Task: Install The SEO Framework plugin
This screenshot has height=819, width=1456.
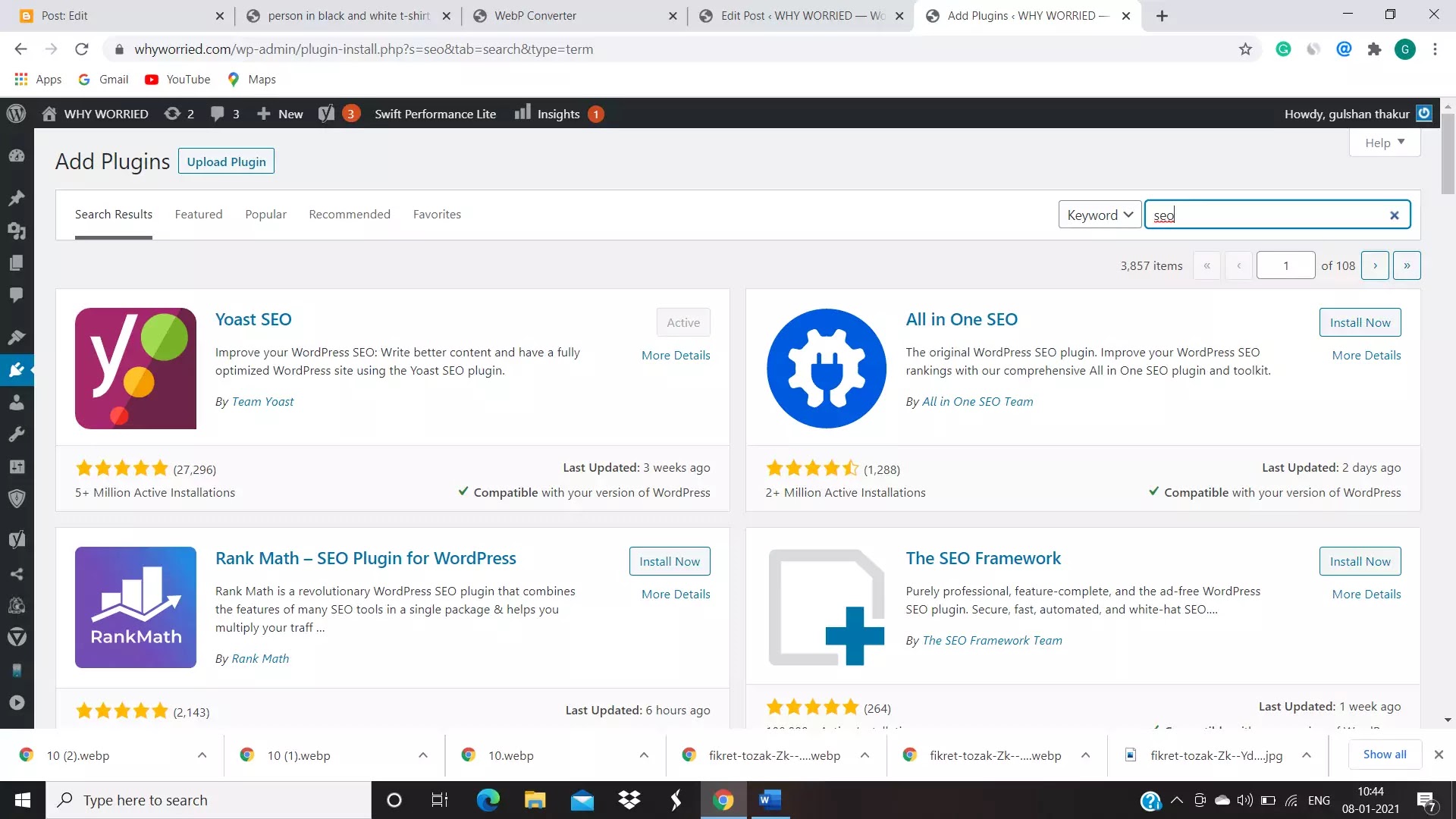Action: point(1360,561)
